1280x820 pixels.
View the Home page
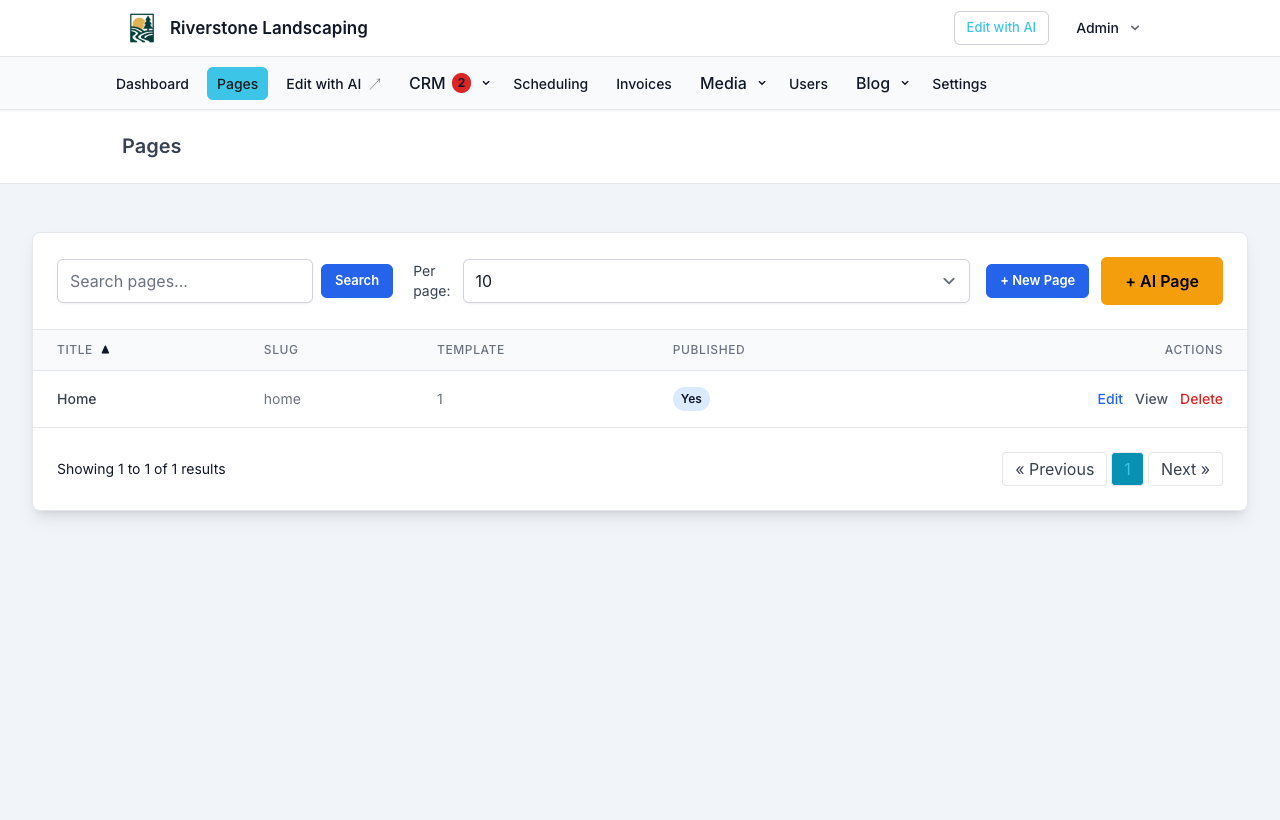pyautogui.click(x=1151, y=399)
